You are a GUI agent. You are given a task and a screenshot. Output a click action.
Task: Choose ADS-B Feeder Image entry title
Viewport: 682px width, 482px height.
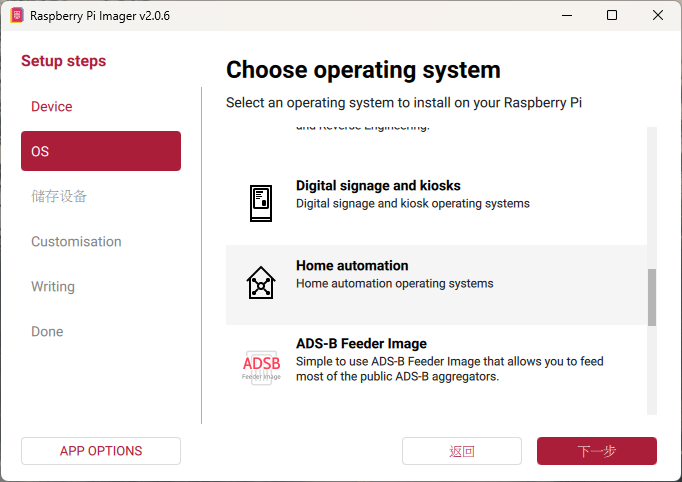pyautogui.click(x=361, y=343)
